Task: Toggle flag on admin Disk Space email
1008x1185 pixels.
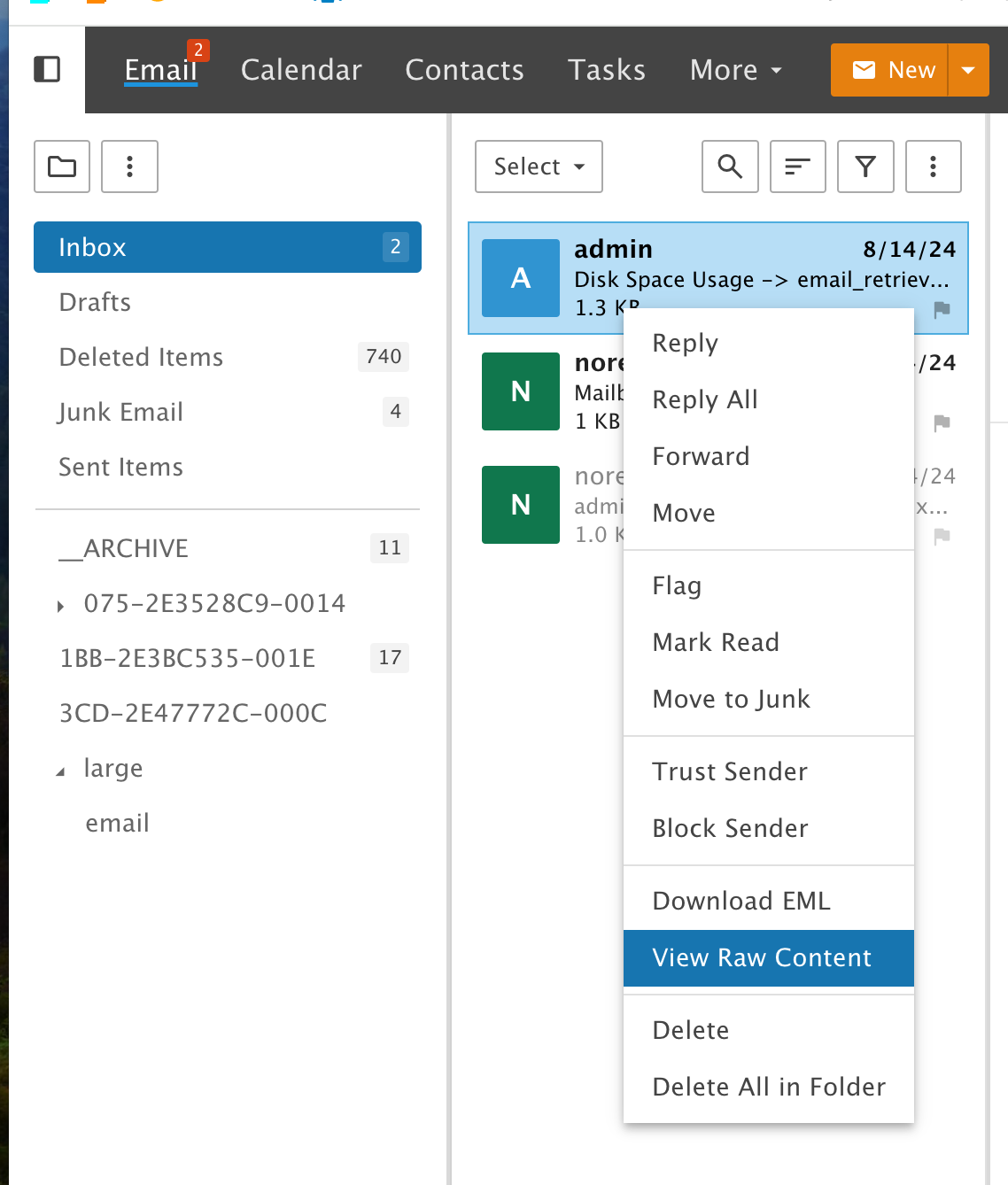Action: [942, 309]
